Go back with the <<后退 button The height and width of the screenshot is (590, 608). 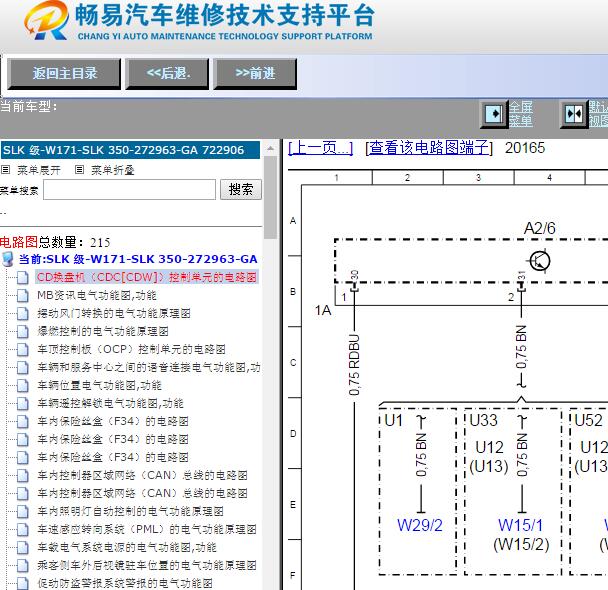click(x=168, y=73)
